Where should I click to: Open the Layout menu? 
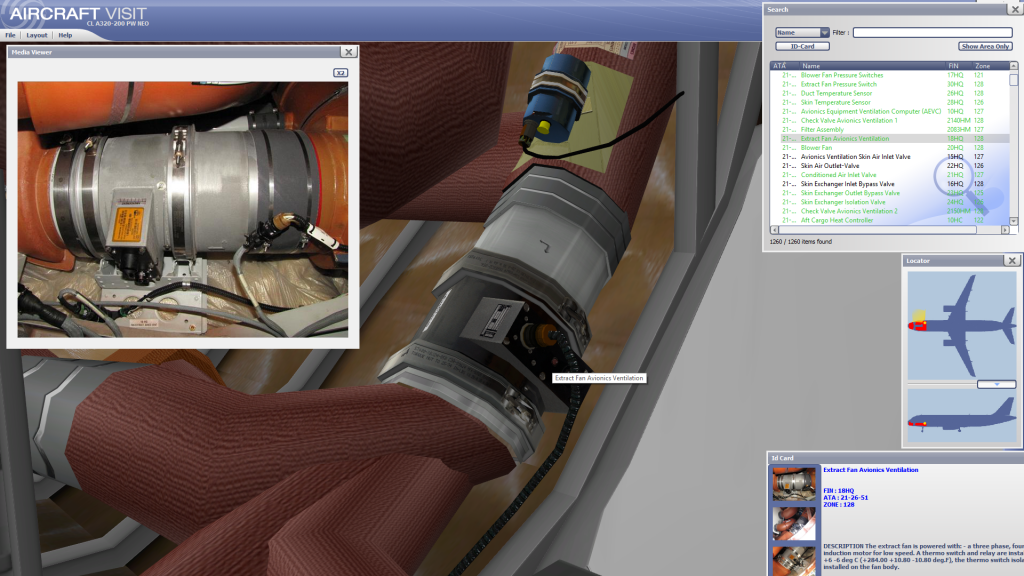click(37, 35)
